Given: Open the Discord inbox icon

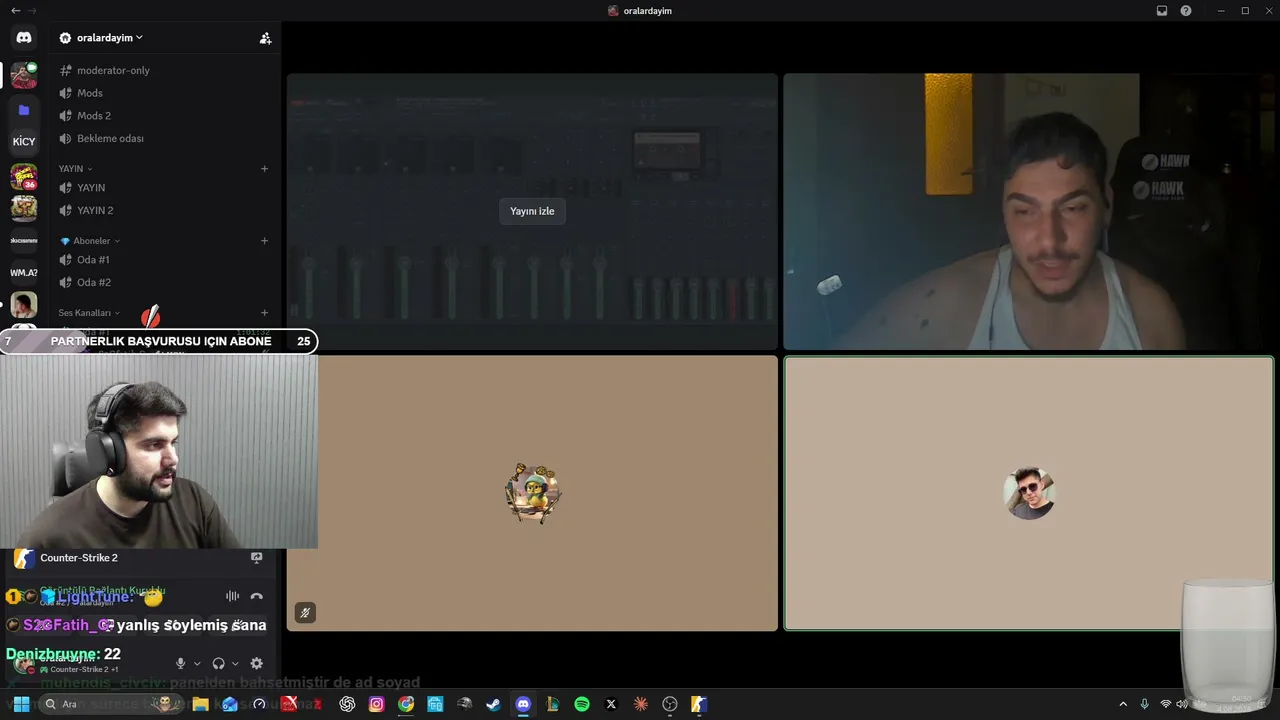Looking at the screenshot, I should (1162, 11).
